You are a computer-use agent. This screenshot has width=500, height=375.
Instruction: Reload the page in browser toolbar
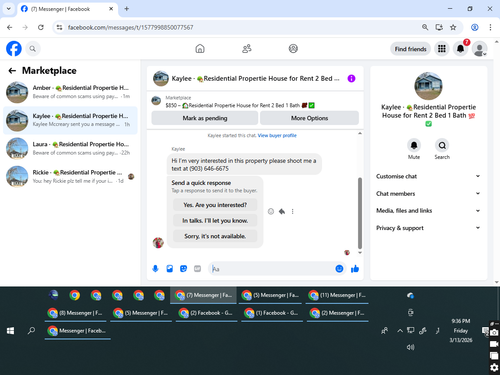coord(41,27)
